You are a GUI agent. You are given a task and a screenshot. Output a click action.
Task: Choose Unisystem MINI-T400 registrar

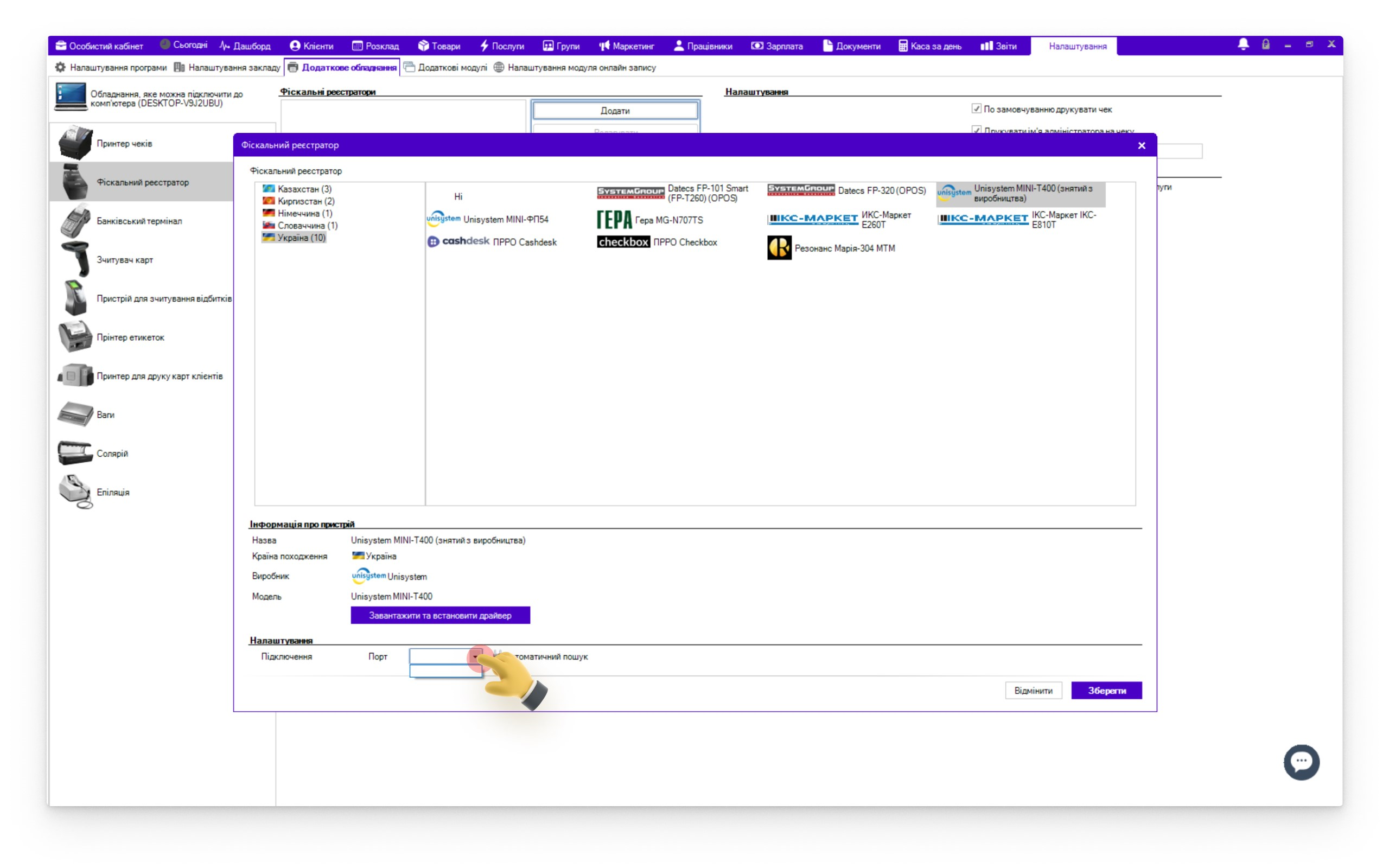pyautogui.click(x=1021, y=194)
